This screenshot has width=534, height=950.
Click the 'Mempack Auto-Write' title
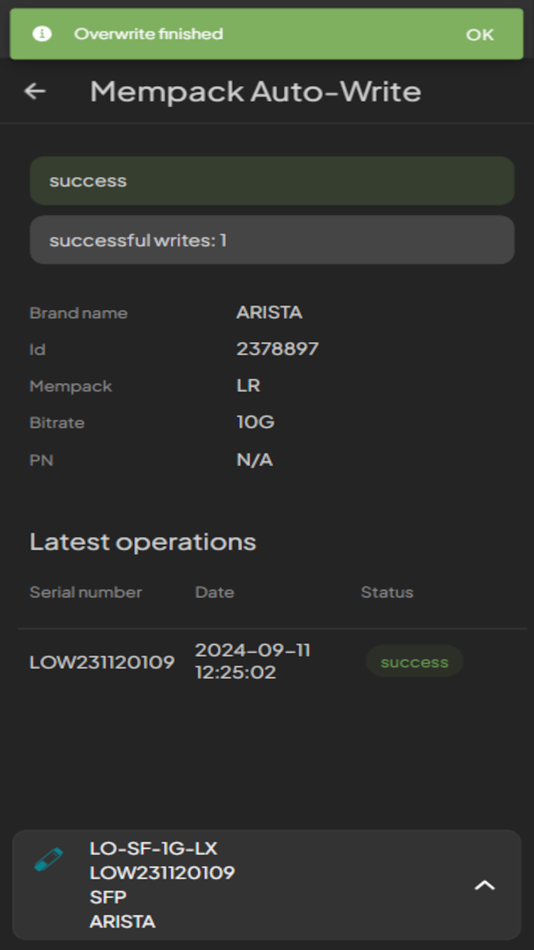pos(255,91)
